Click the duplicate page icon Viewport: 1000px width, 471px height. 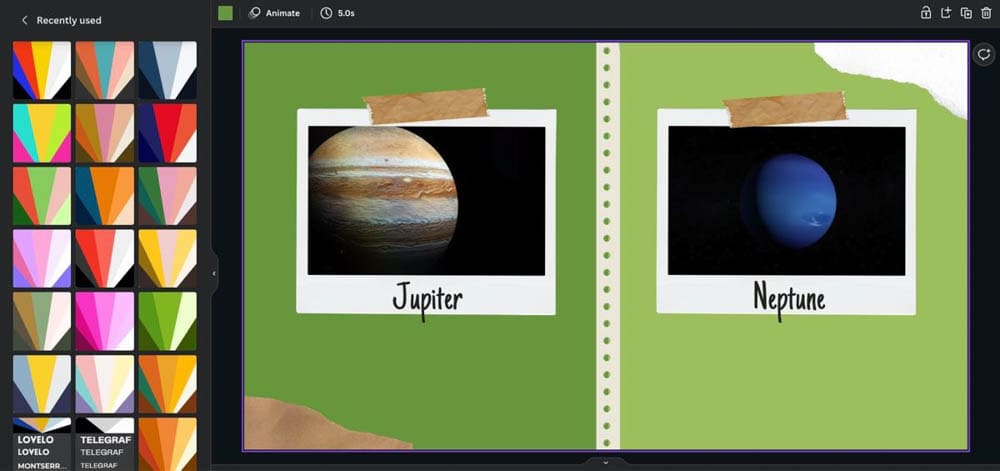click(966, 13)
